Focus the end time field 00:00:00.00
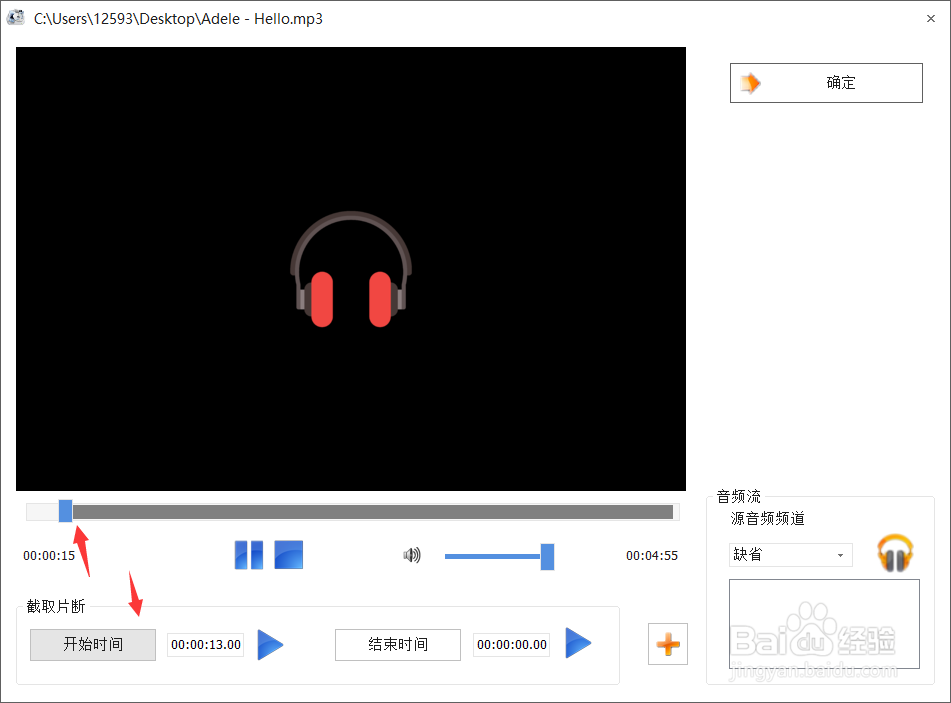The width and height of the screenshot is (951, 703). point(512,645)
